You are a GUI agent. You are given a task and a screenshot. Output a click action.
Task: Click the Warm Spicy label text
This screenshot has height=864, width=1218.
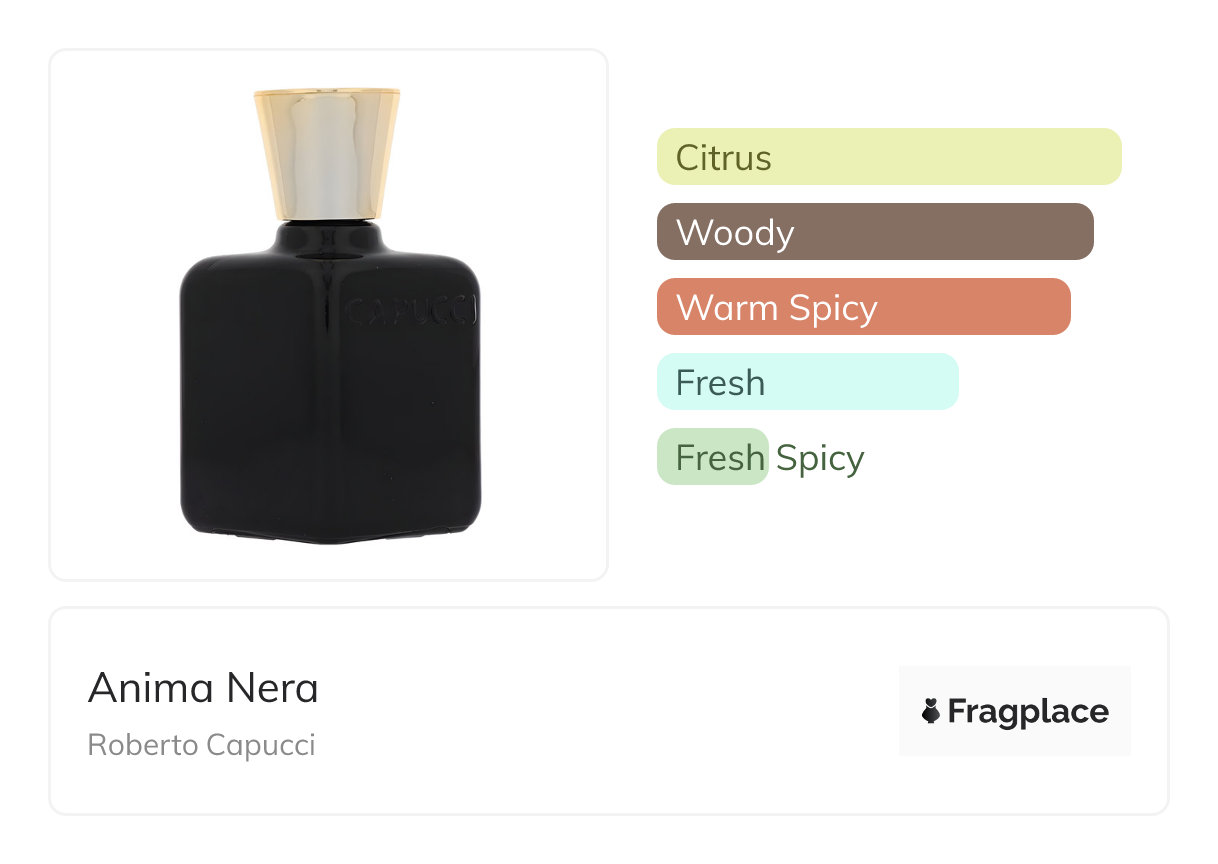(x=776, y=308)
